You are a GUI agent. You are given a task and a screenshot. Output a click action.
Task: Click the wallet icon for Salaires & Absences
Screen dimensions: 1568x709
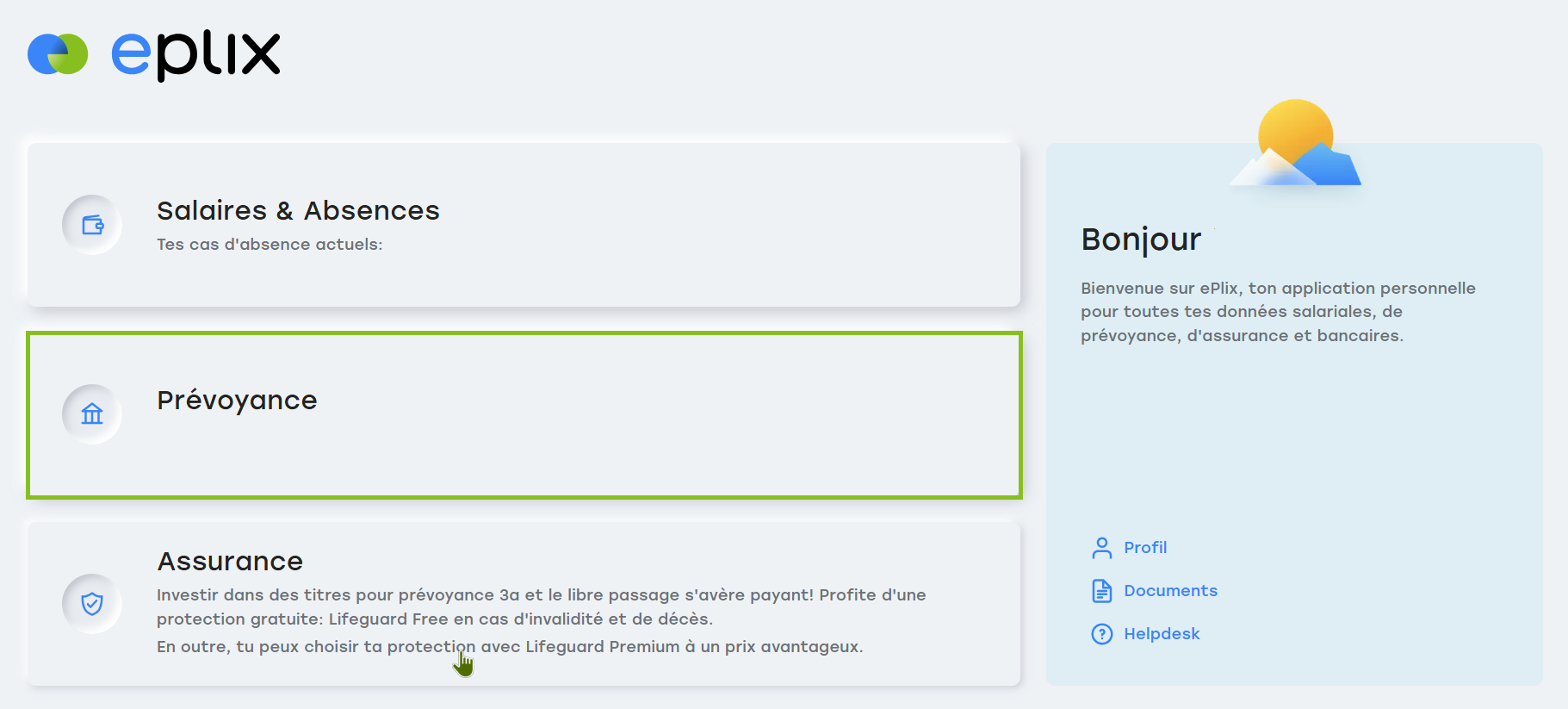(x=92, y=225)
